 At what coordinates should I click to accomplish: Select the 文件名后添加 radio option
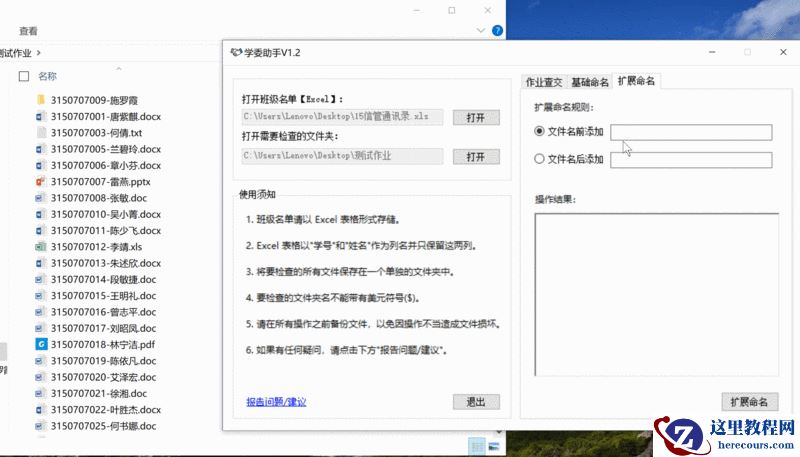pyautogui.click(x=539, y=159)
